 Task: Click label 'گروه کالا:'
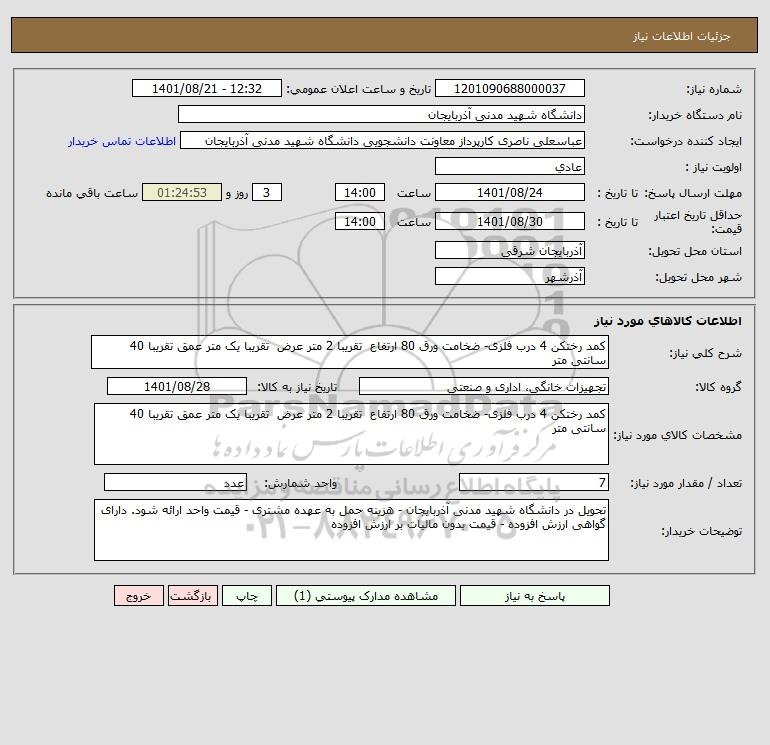pos(719,387)
